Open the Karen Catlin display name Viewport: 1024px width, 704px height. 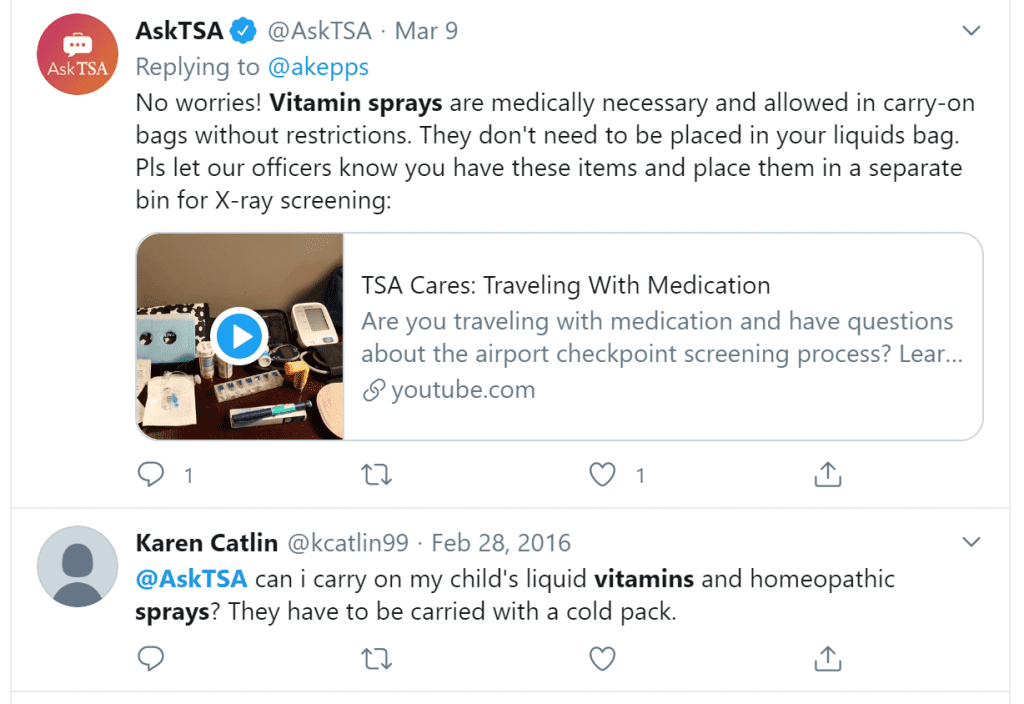[x=206, y=543]
